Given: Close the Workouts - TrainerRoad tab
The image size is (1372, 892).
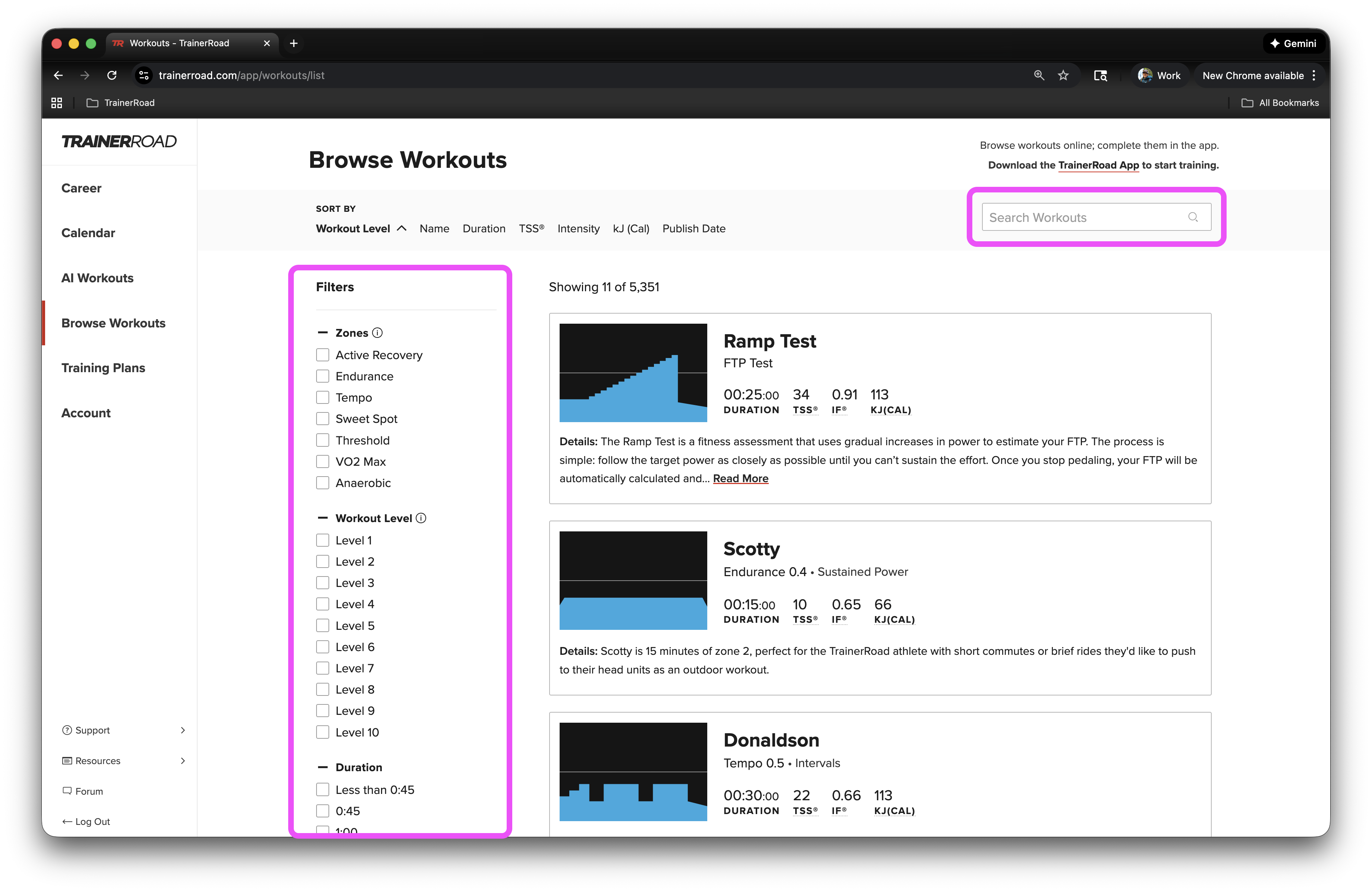Looking at the screenshot, I should pyautogui.click(x=267, y=43).
